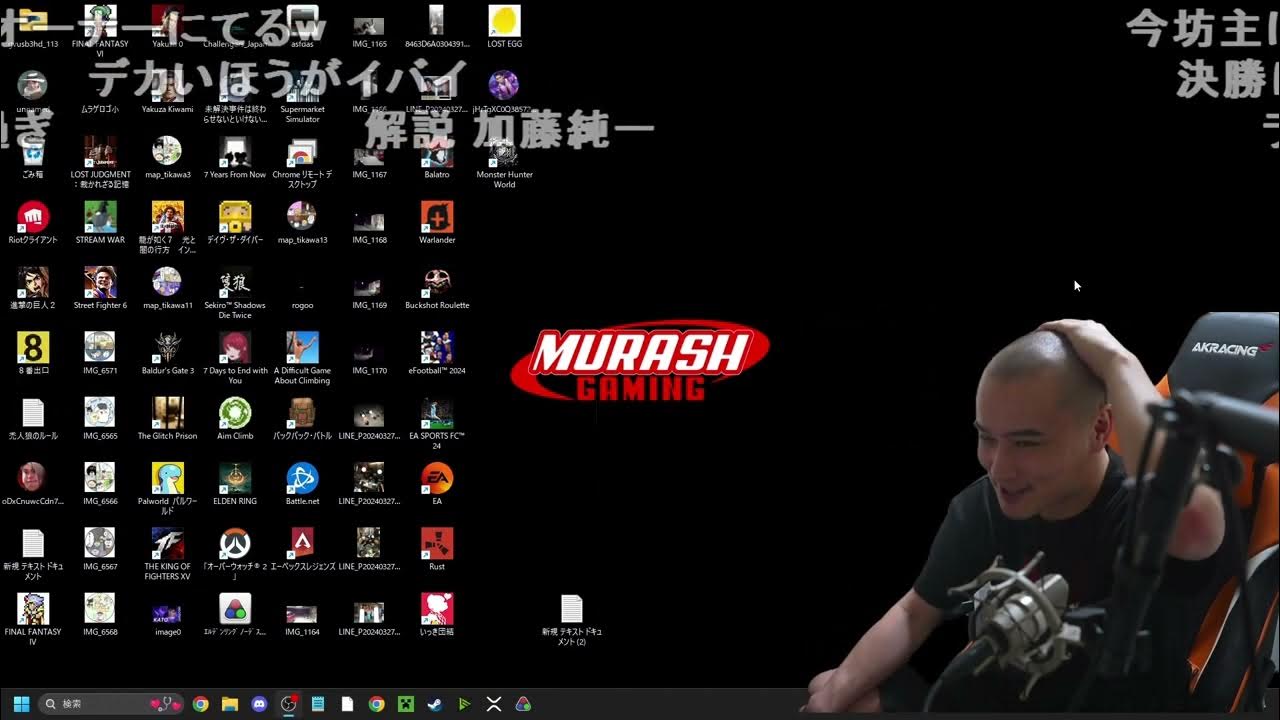The image size is (1280, 720).
Task: Switch to OBS Studio on the taskbar
Action: (289, 704)
